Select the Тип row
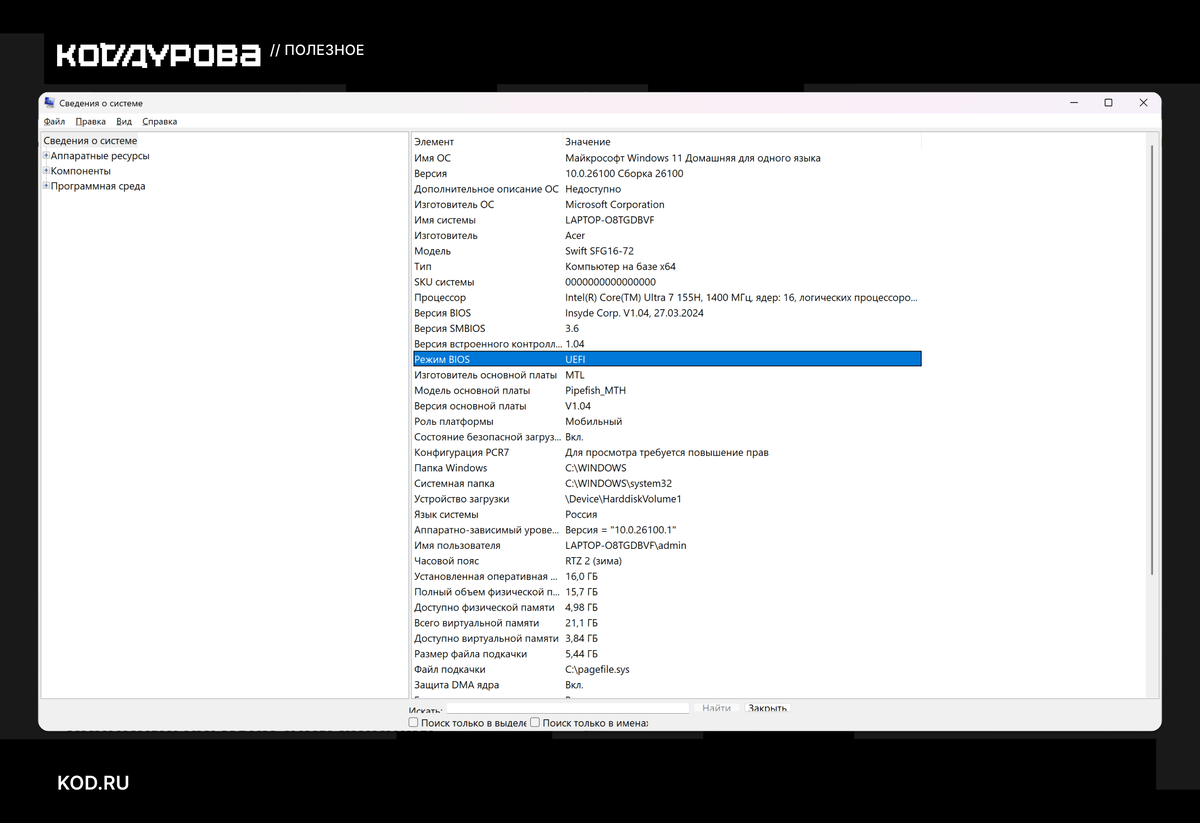 pos(667,266)
